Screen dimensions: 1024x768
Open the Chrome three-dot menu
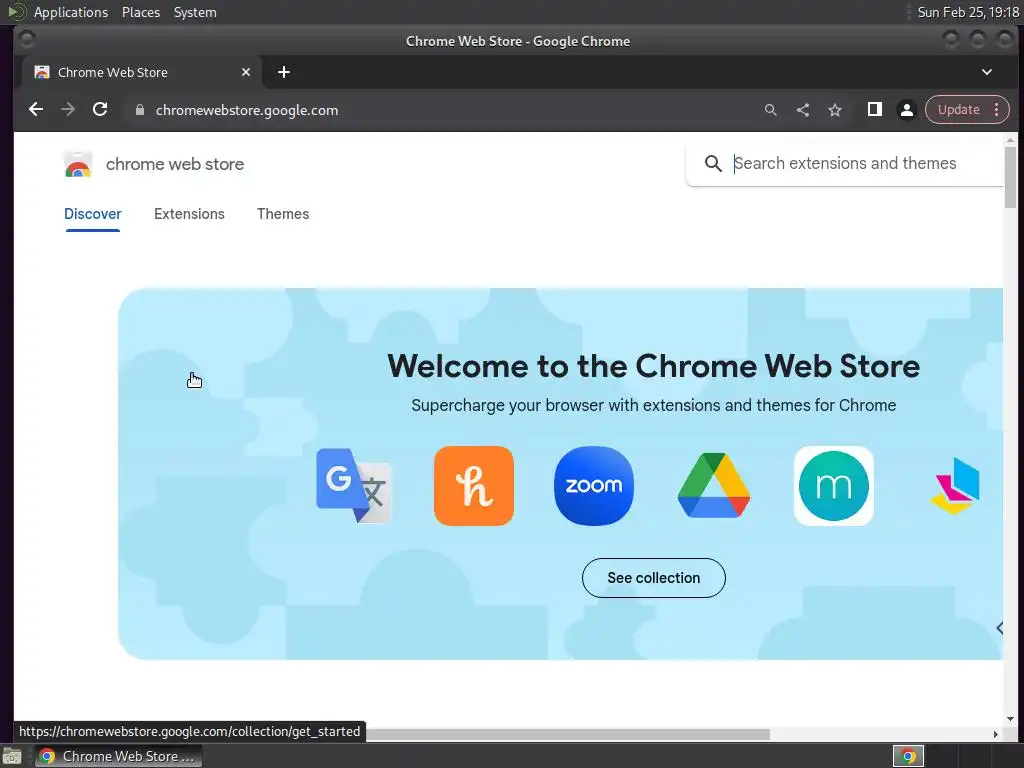coord(997,110)
